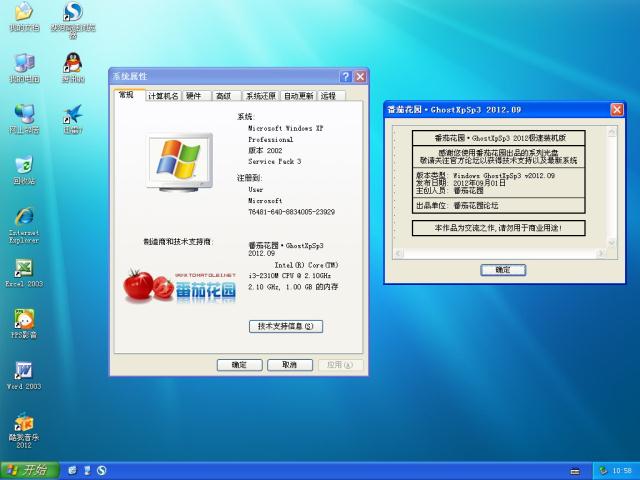Switch to the 计算机名 tab
This screenshot has width=640, height=480.
pos(163,96)
